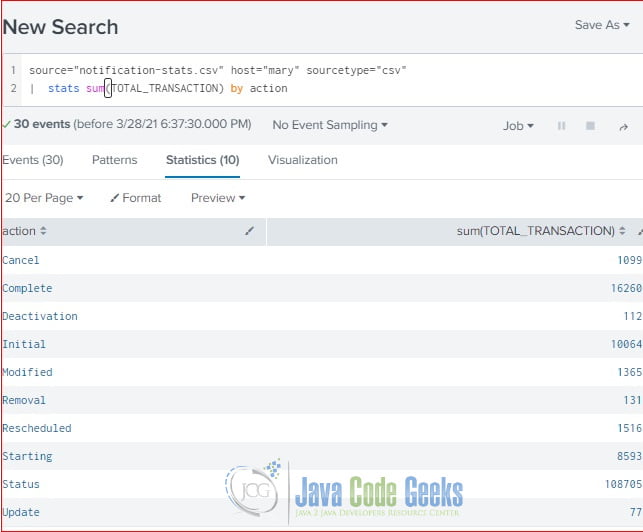Change the 20 Per Page setting
The image size is (643, 532).
44,198
